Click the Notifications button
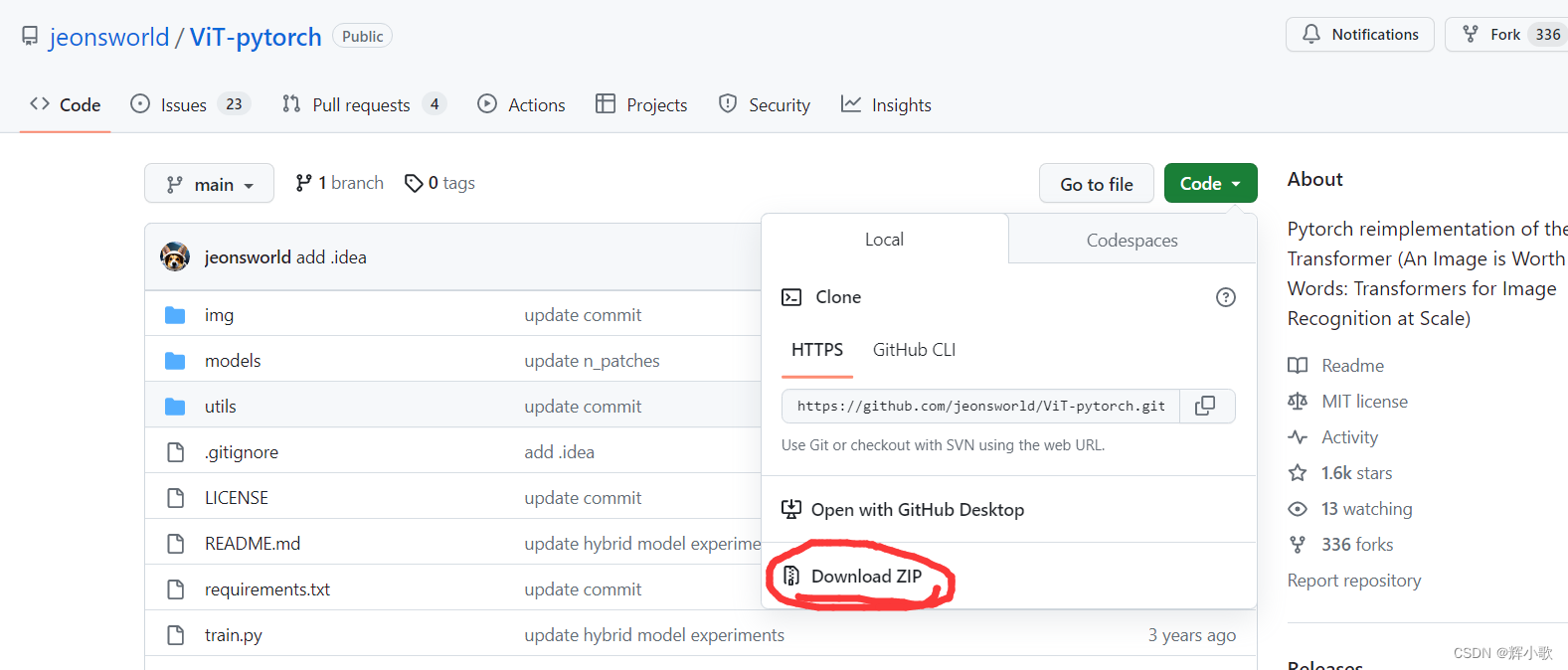Viewport: 1568px width, 670px height. (1360, 34)
